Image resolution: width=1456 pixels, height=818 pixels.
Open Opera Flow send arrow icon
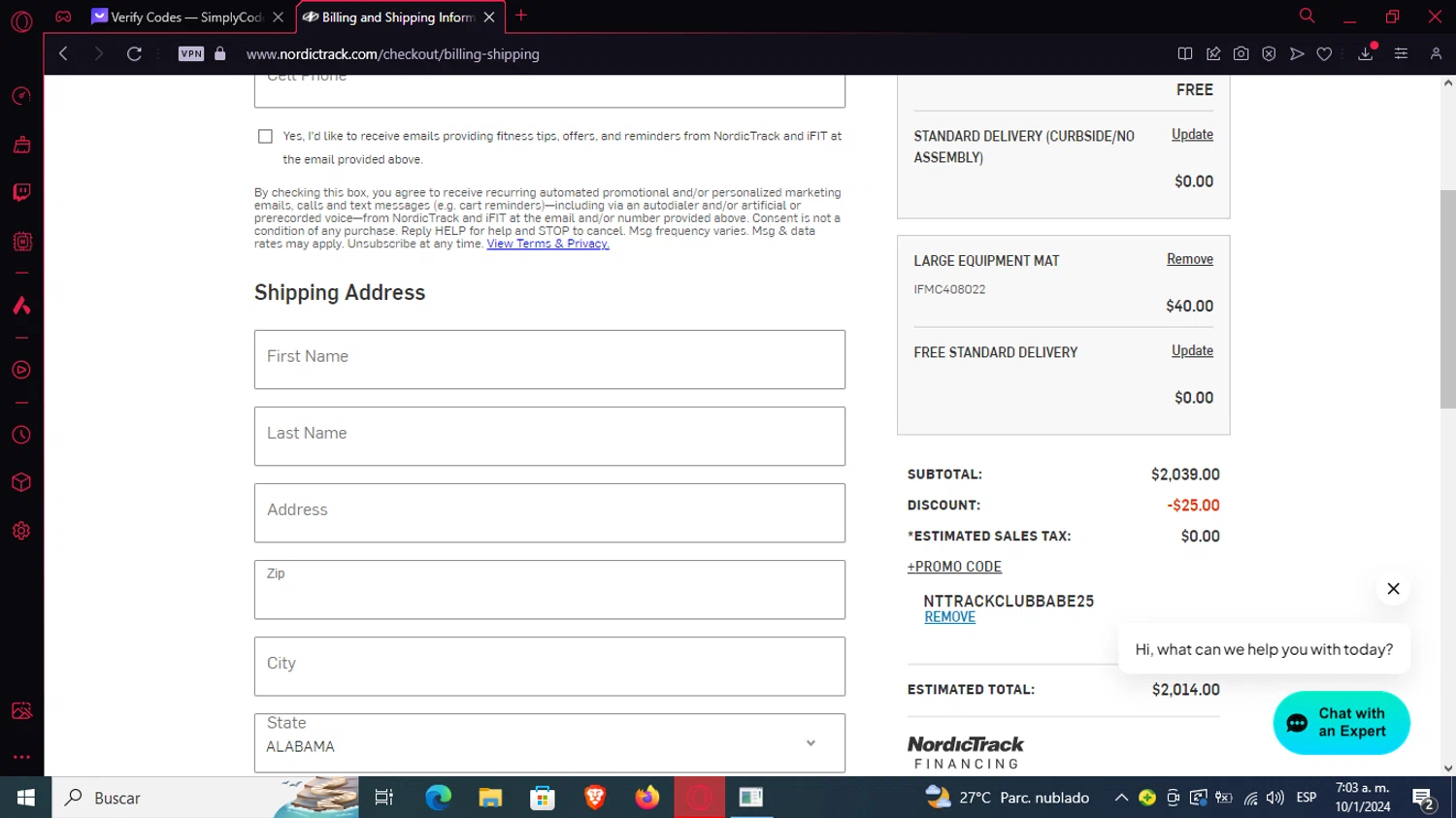pos(1297,54)
